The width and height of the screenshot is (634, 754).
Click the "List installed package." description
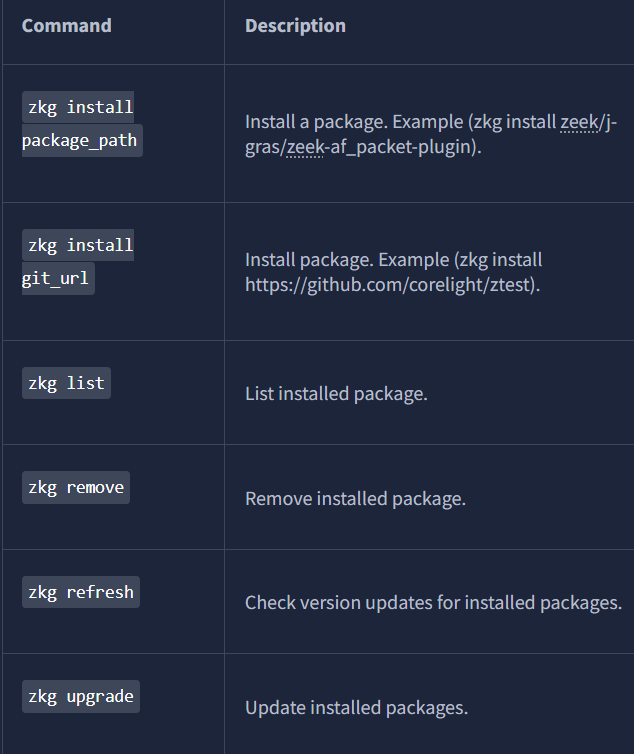tap(336, 394)
